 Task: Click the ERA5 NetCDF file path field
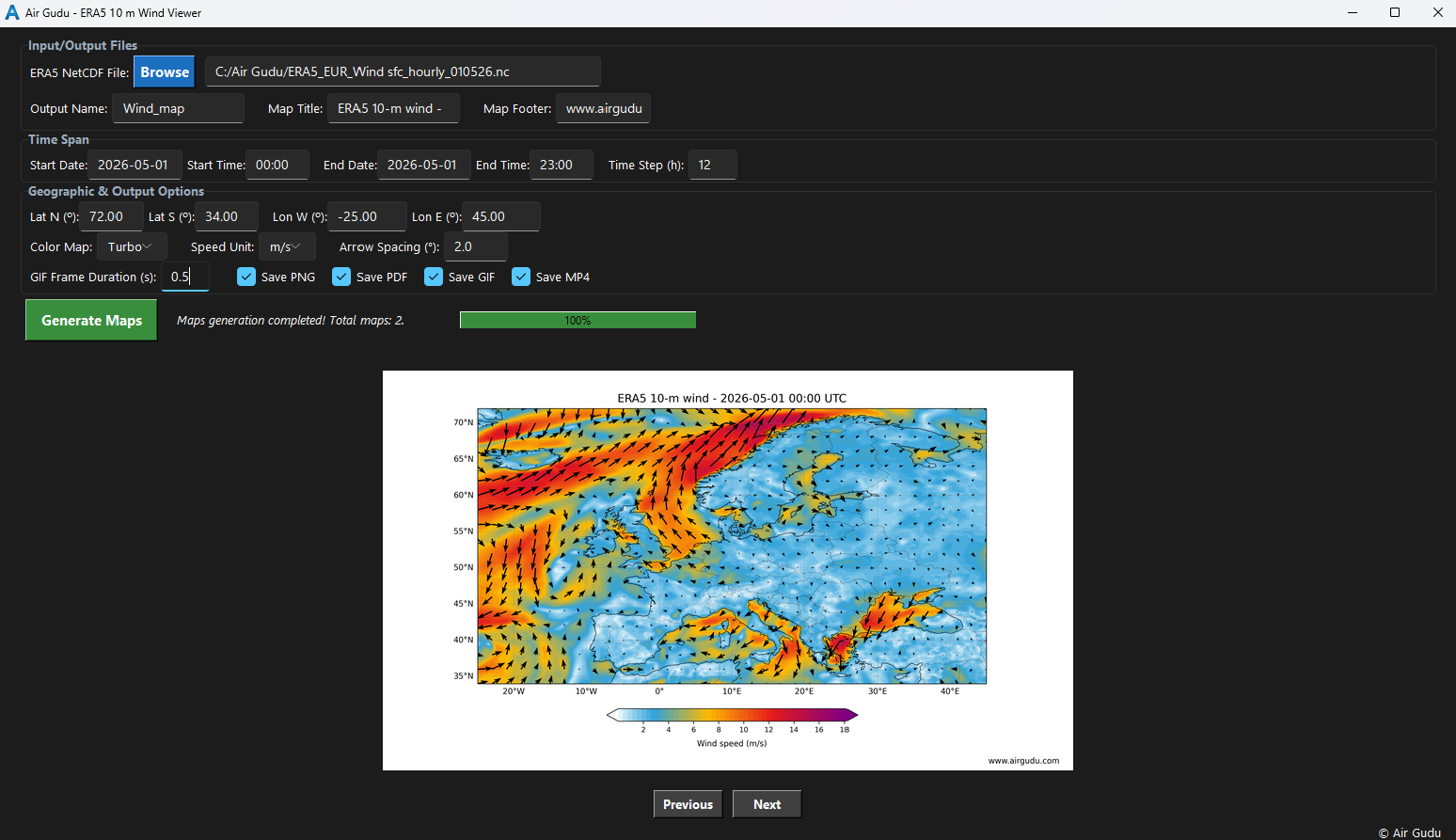(x=403, y=71)
